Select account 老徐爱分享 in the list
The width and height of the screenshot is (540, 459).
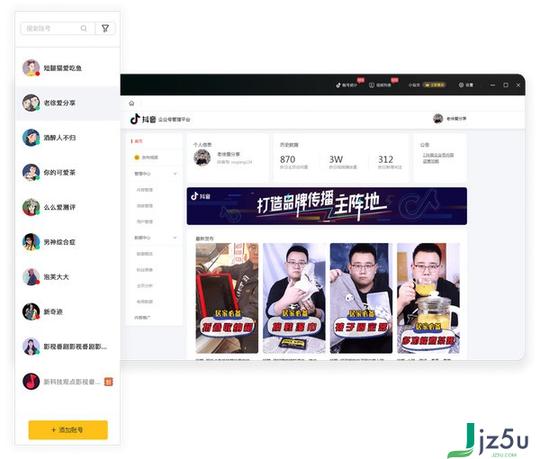[x=68, y=103]
